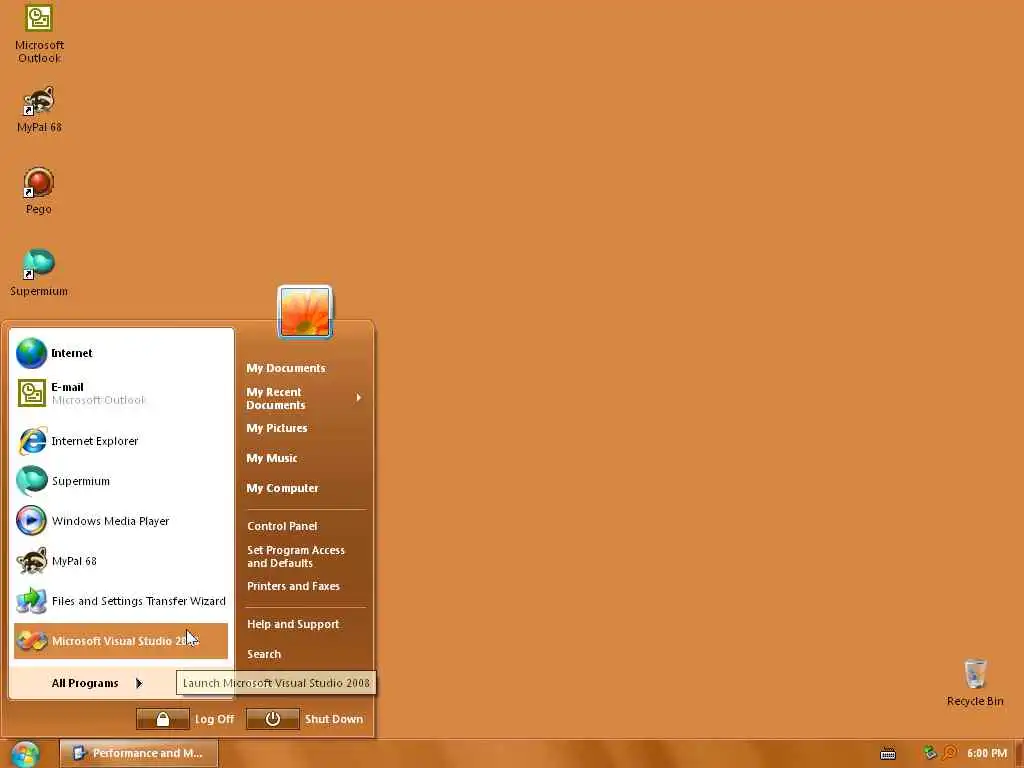Screen dimensions: 1024x768
Task: Click the Shut Down label
Action: (x=334, y=719)
